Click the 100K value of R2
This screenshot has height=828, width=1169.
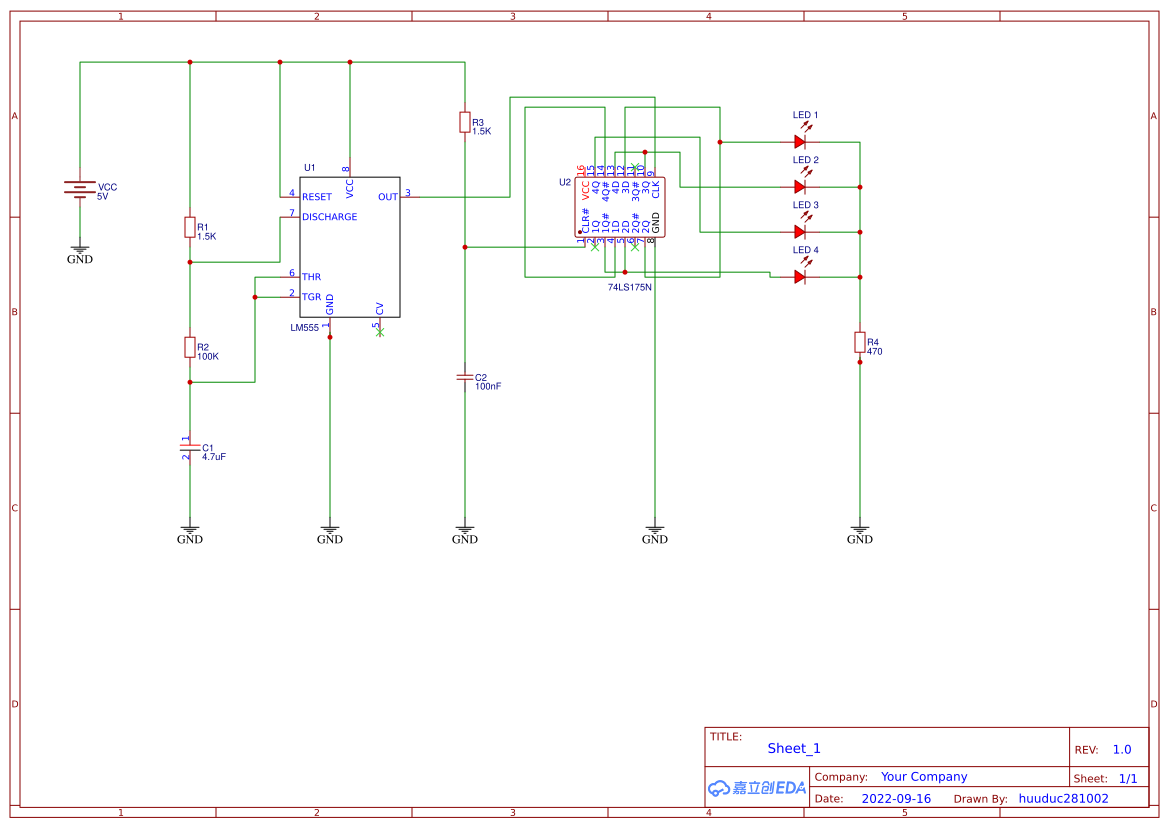(x=208, y=356)
